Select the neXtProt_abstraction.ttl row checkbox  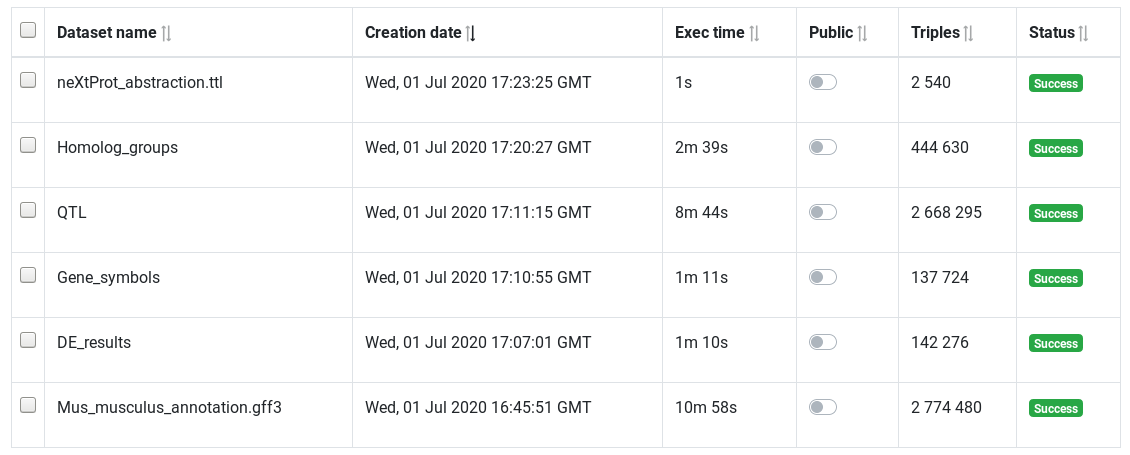(x=28, y=80)
